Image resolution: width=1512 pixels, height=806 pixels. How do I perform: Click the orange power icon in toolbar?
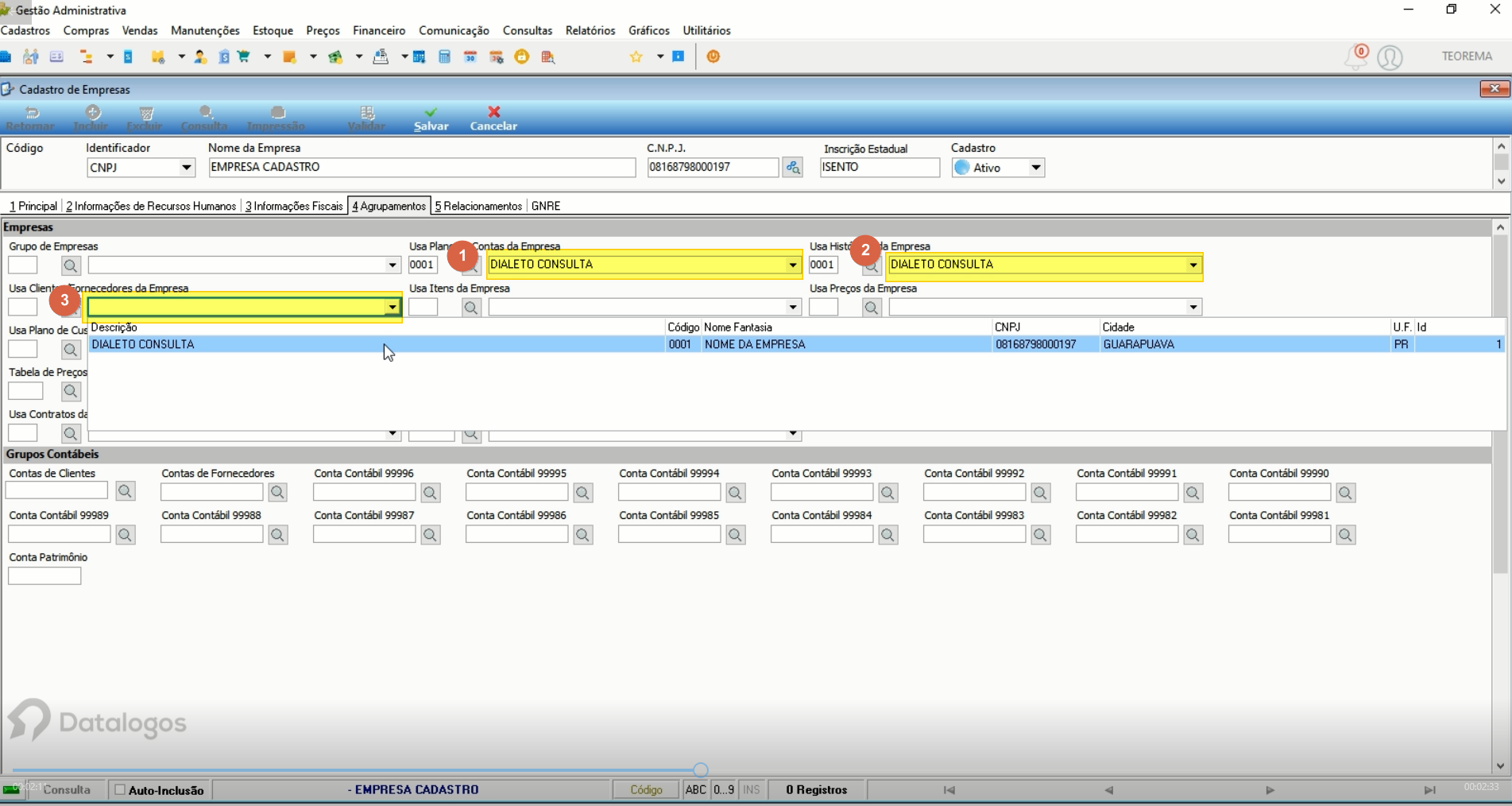(x=713, y=56)
